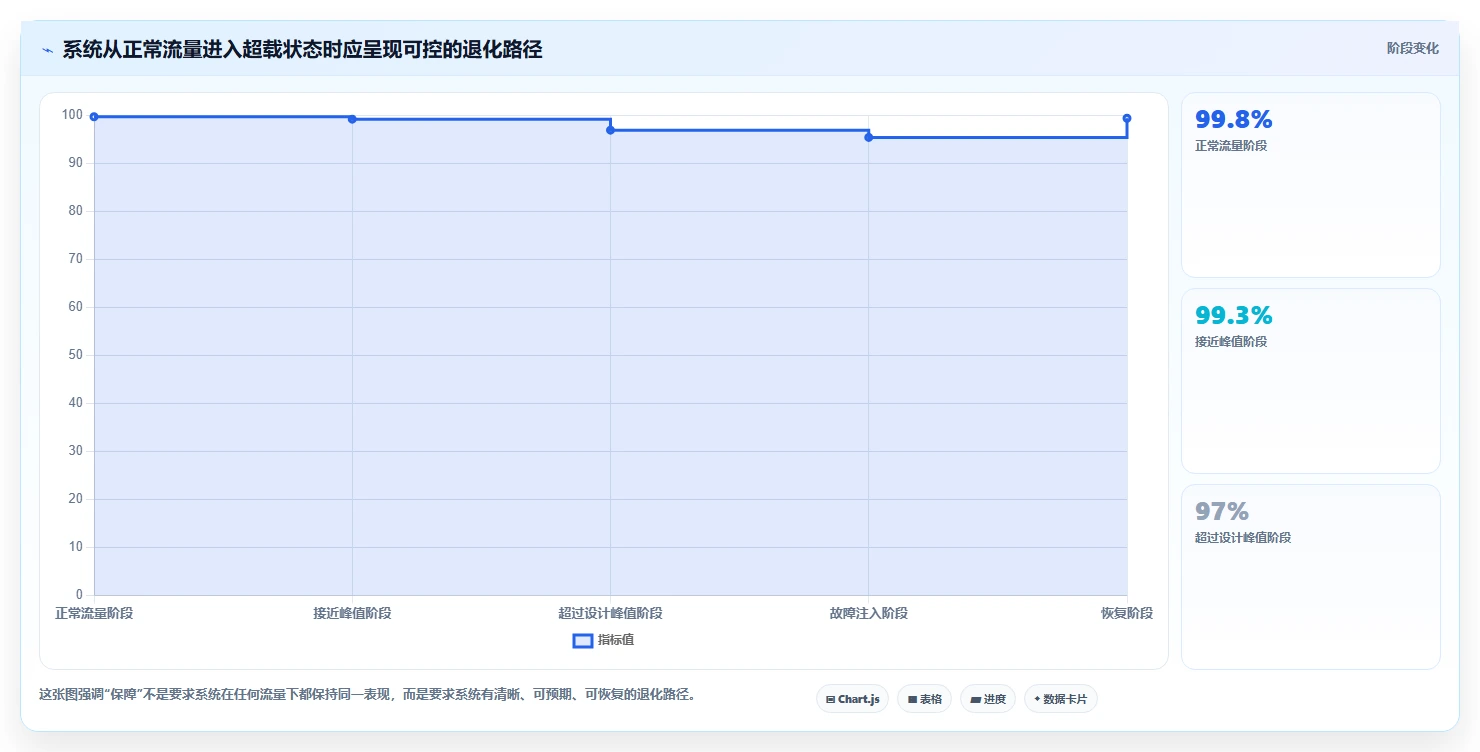Click the data point at 正常流量阶段
Image resolution: width=1480 pixels, height=752 pixels.
[94, 117]
